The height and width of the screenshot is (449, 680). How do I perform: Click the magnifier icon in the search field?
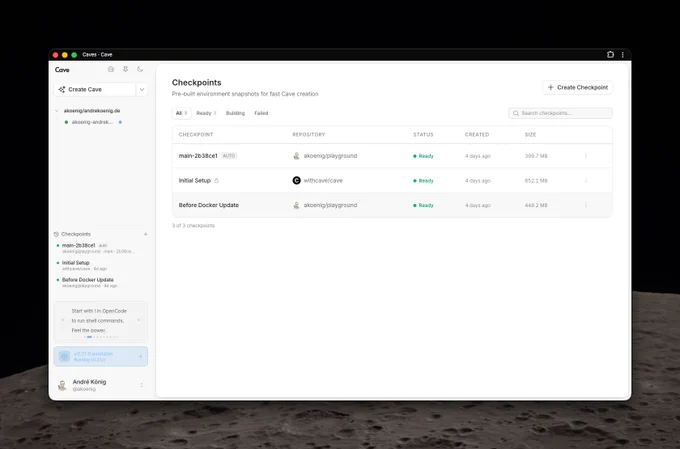click(x=516, y=113)
